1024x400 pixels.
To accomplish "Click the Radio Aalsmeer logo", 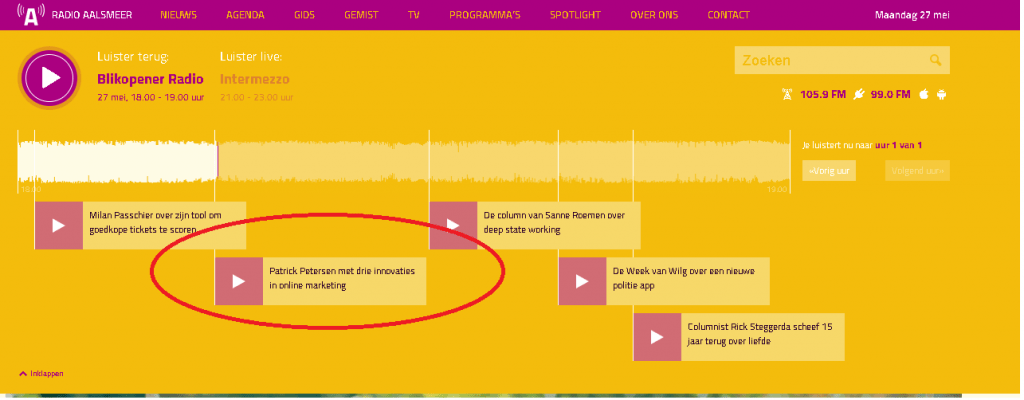I will pos(32,15).
